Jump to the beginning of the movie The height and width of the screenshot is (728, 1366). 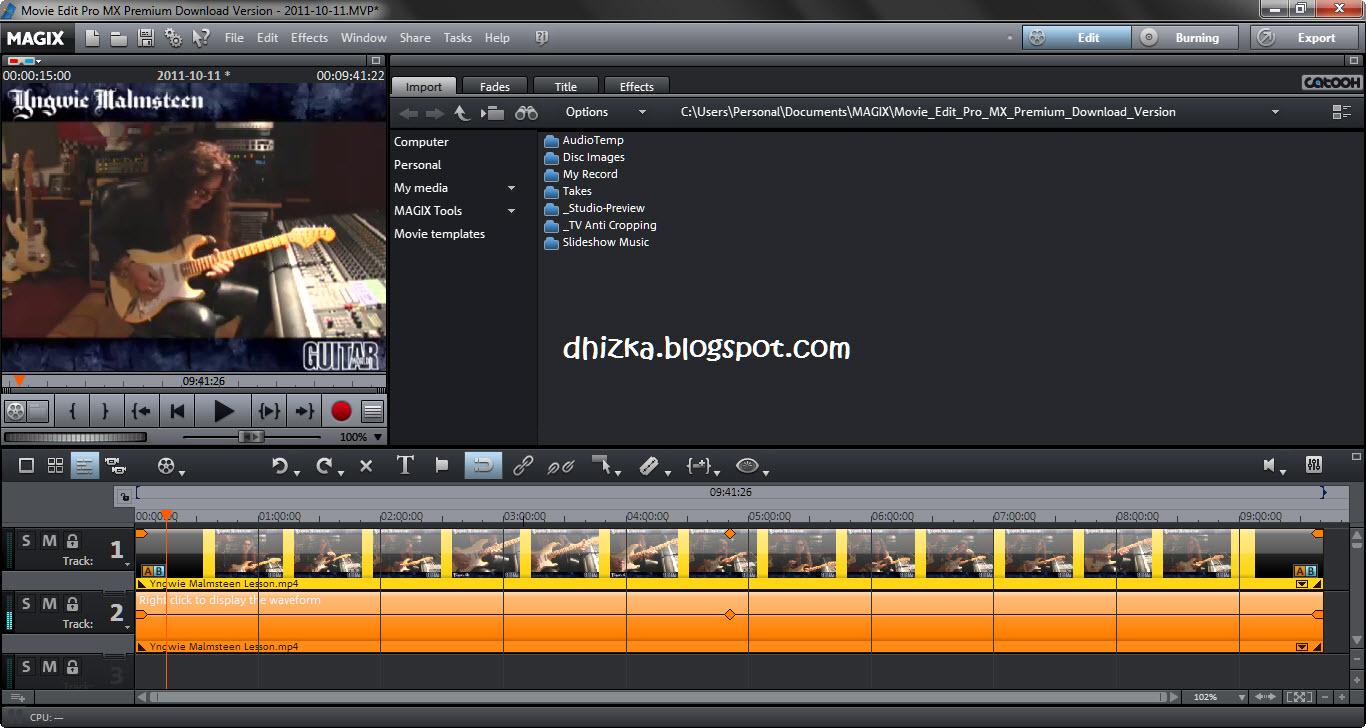177,411
